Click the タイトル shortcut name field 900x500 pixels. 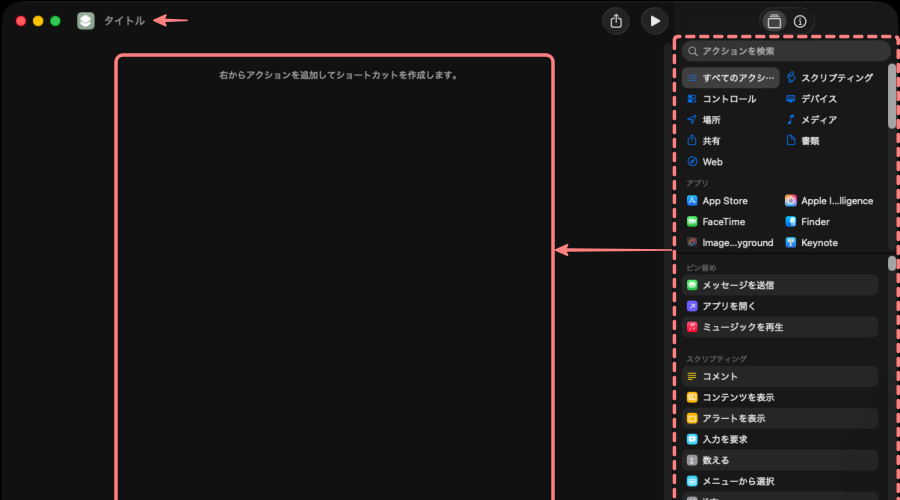click(x=124, y=21)
